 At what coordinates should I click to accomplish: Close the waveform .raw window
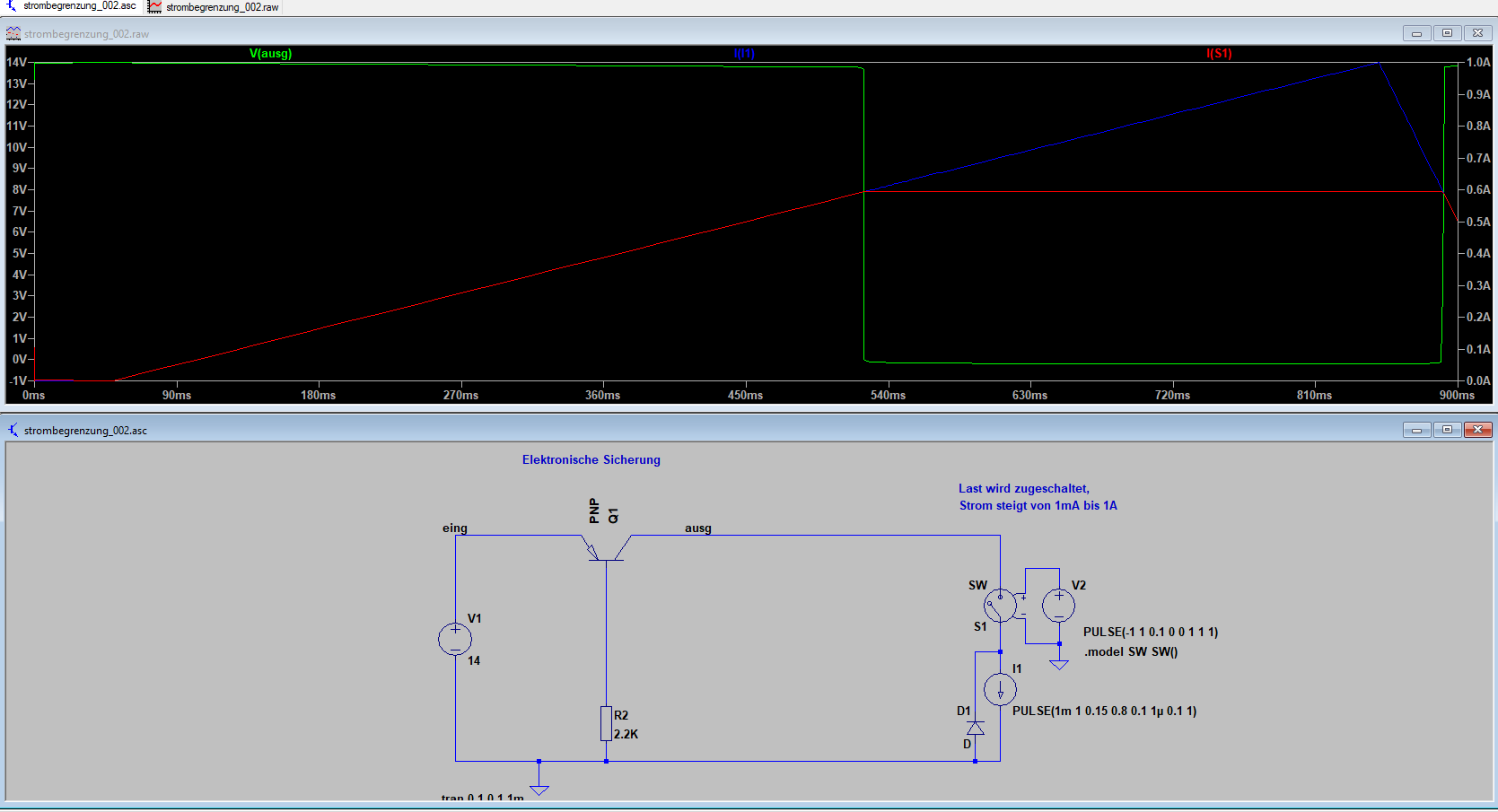(x=1477, y=33)
